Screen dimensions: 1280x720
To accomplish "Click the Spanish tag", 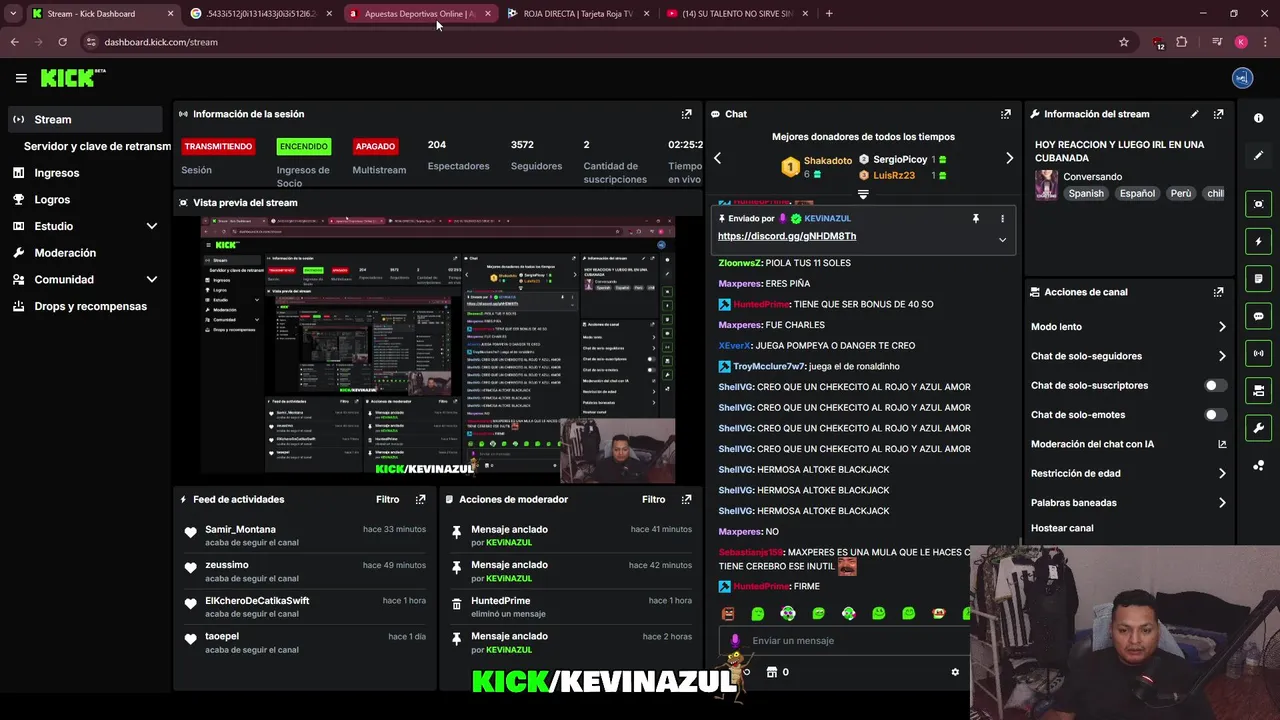I will [1086, 194].
